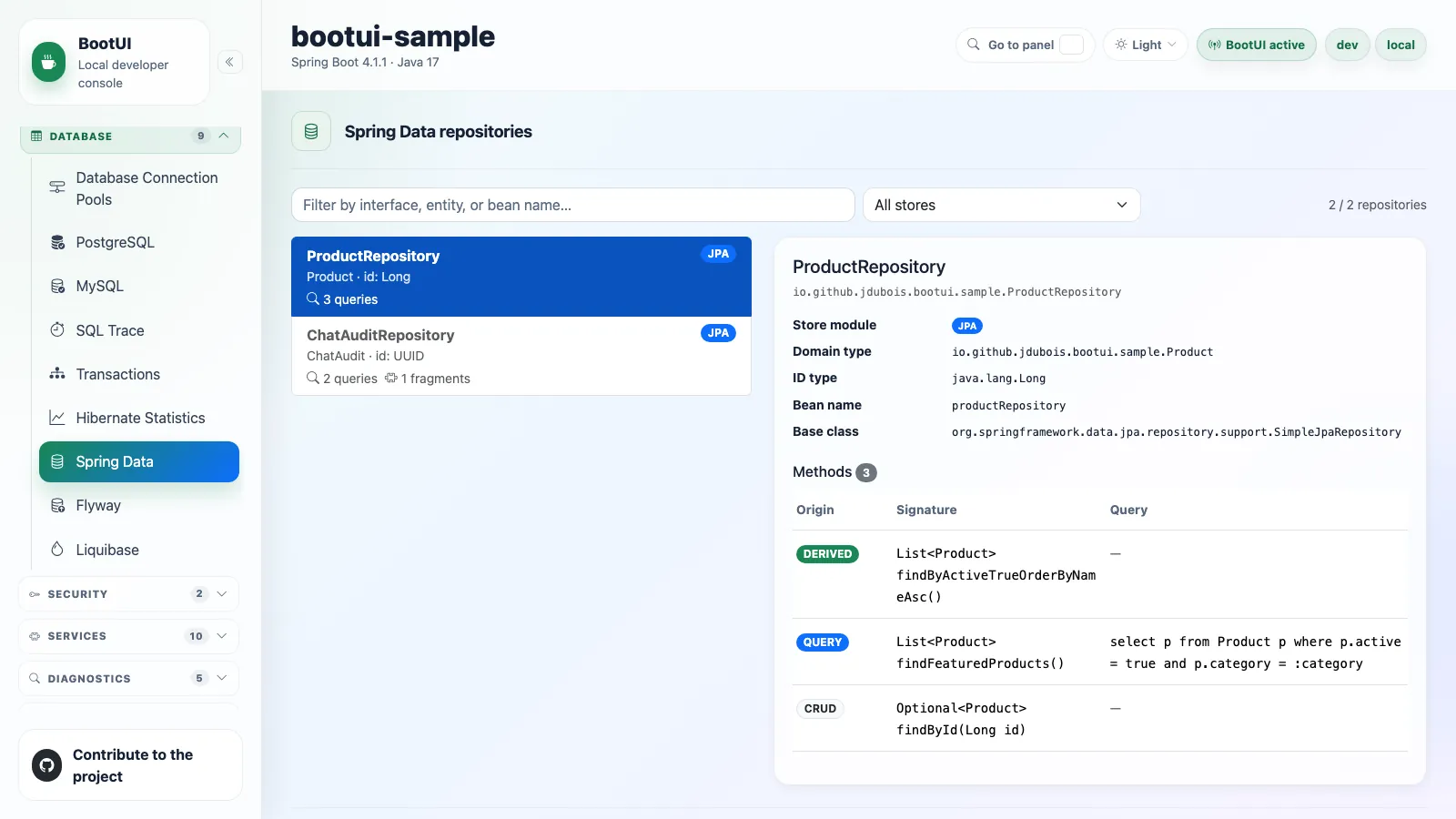Viewport: 1456px width, 819px height.
Task: Collapse the sidebar with the double-chevron button
Action: [x=229, y=62]
